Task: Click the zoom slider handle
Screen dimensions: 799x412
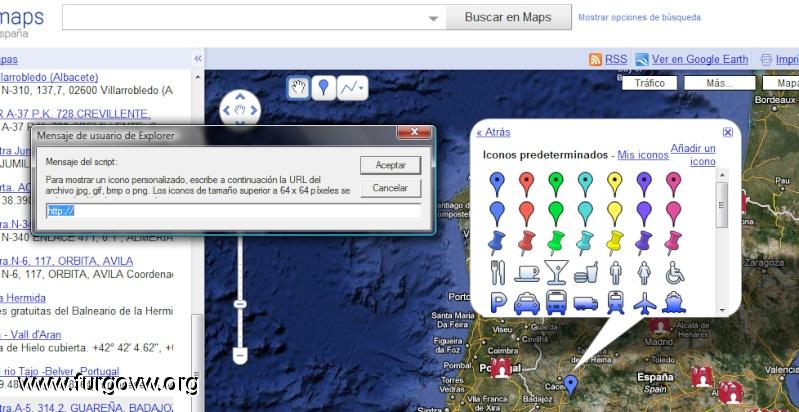Action: pyautogui.click(x=240, y=304)
